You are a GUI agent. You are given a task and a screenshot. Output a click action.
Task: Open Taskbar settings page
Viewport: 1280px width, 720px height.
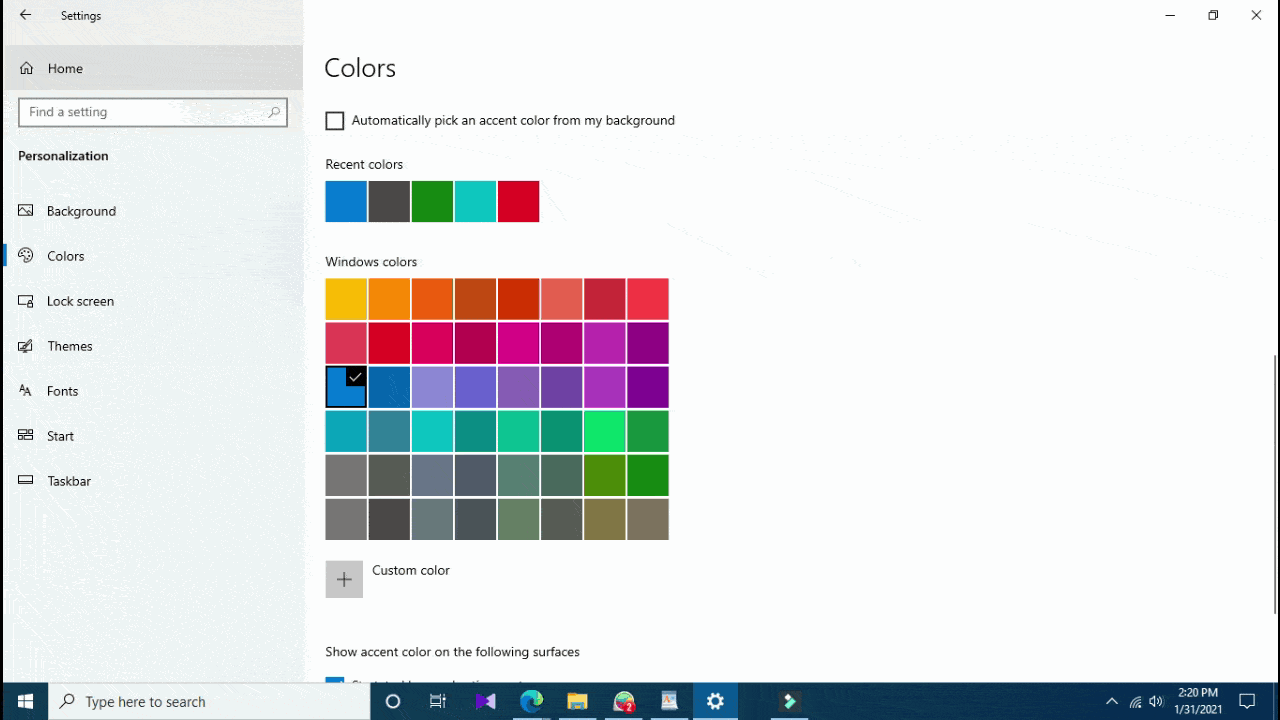[x=68, y=480]
